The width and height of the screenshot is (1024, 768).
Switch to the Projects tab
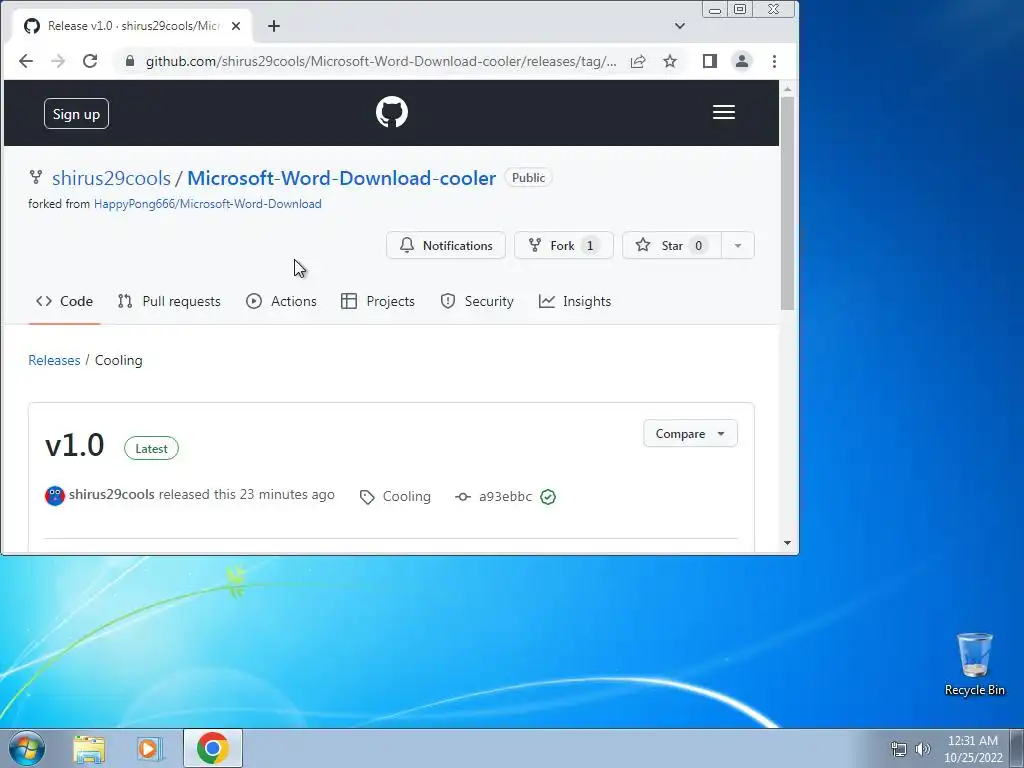point(378,301)
